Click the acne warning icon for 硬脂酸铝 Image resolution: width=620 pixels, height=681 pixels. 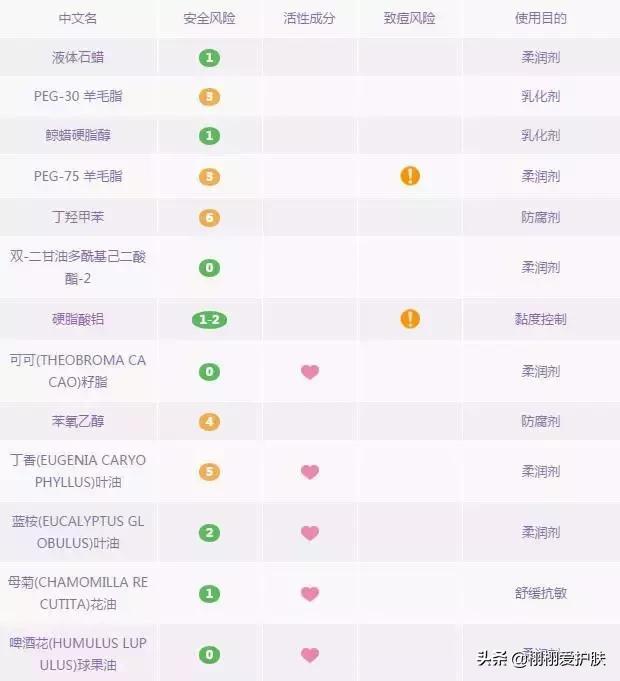(x=410, y=319)
